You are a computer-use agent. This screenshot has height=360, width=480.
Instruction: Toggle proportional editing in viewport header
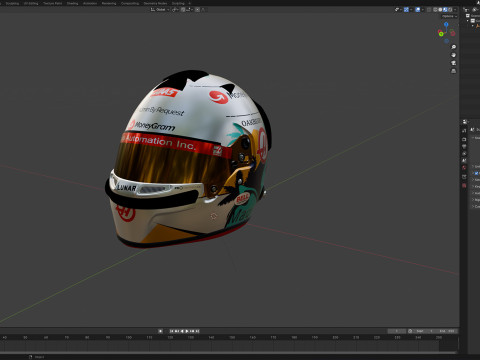pos(197,9)
